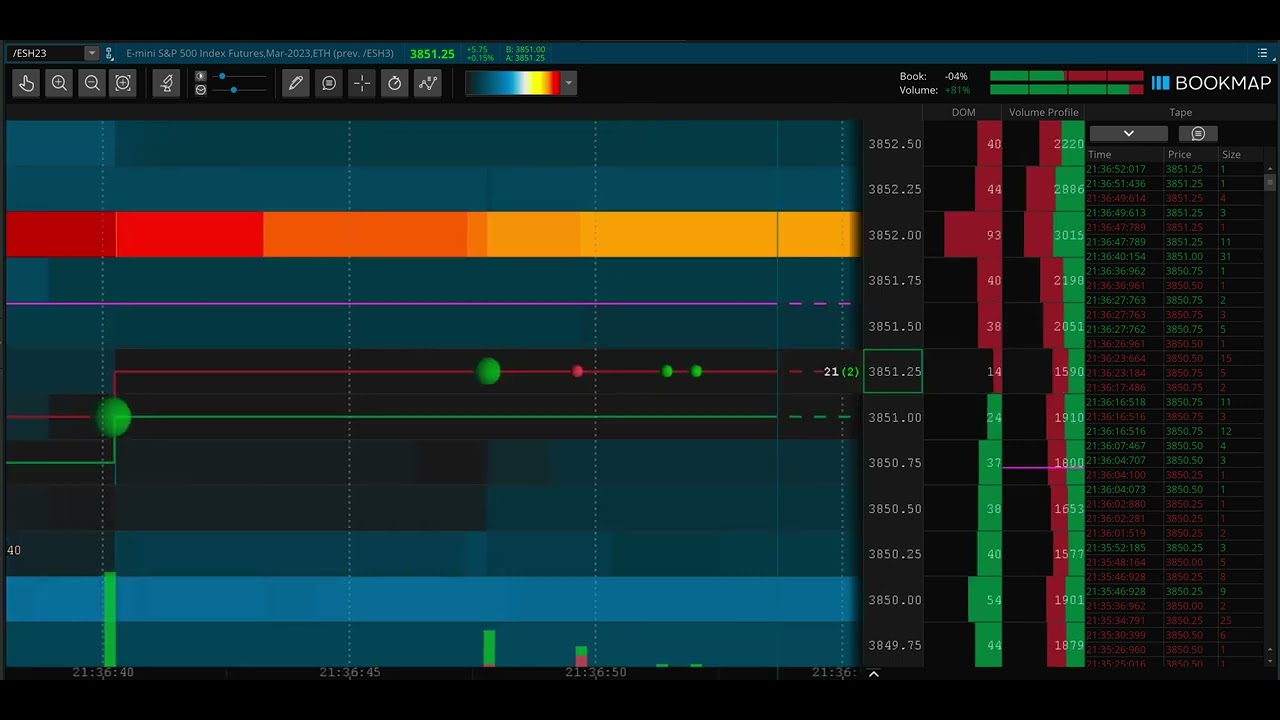Click the Book -04% value
1280x720 pixels.
[956, 76]
